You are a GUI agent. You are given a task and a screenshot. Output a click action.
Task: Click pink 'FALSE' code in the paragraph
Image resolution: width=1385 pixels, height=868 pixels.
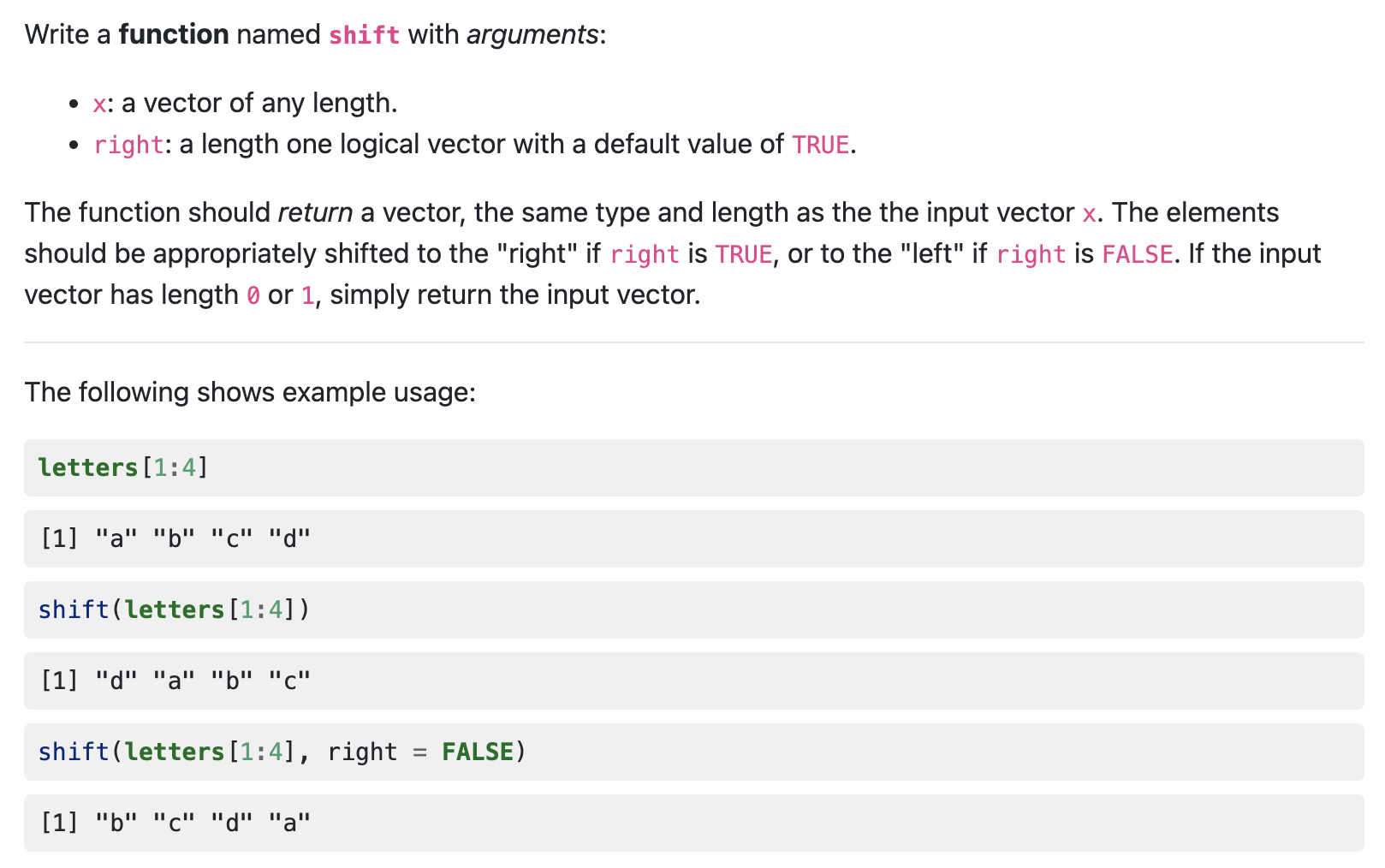coord(1137,254)
